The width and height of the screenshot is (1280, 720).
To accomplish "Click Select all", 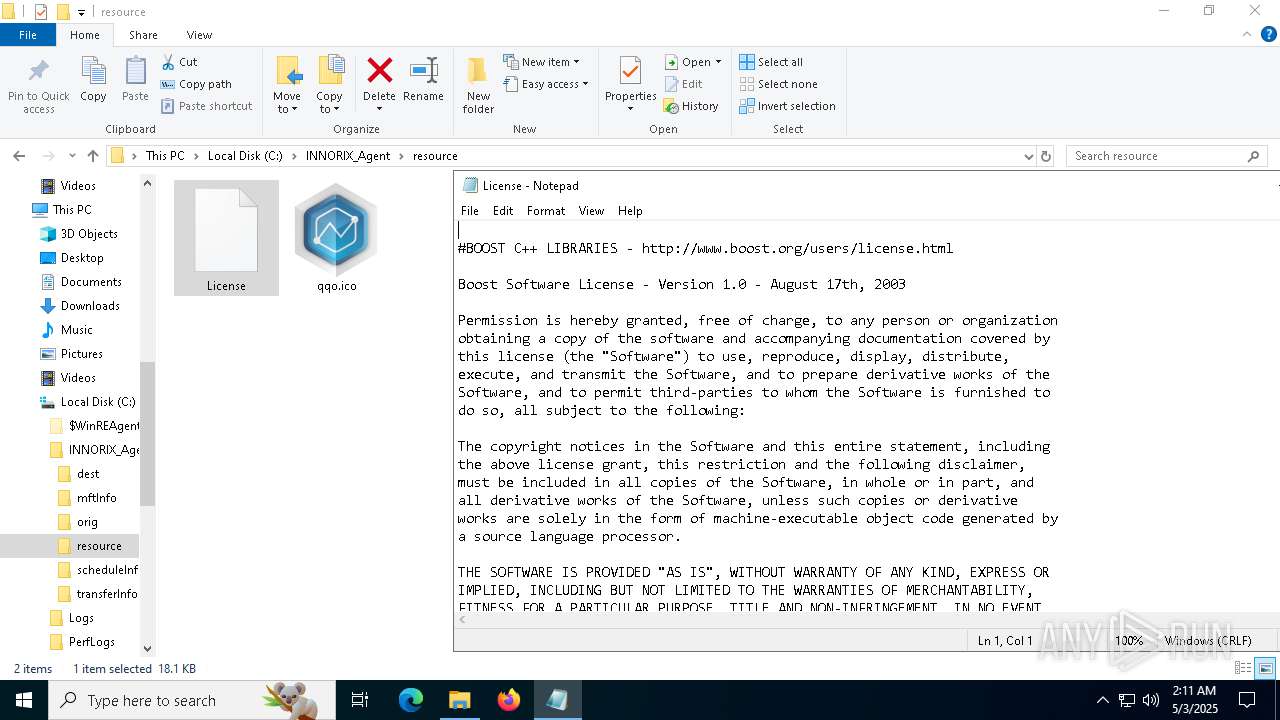I will tap(771, 62).
